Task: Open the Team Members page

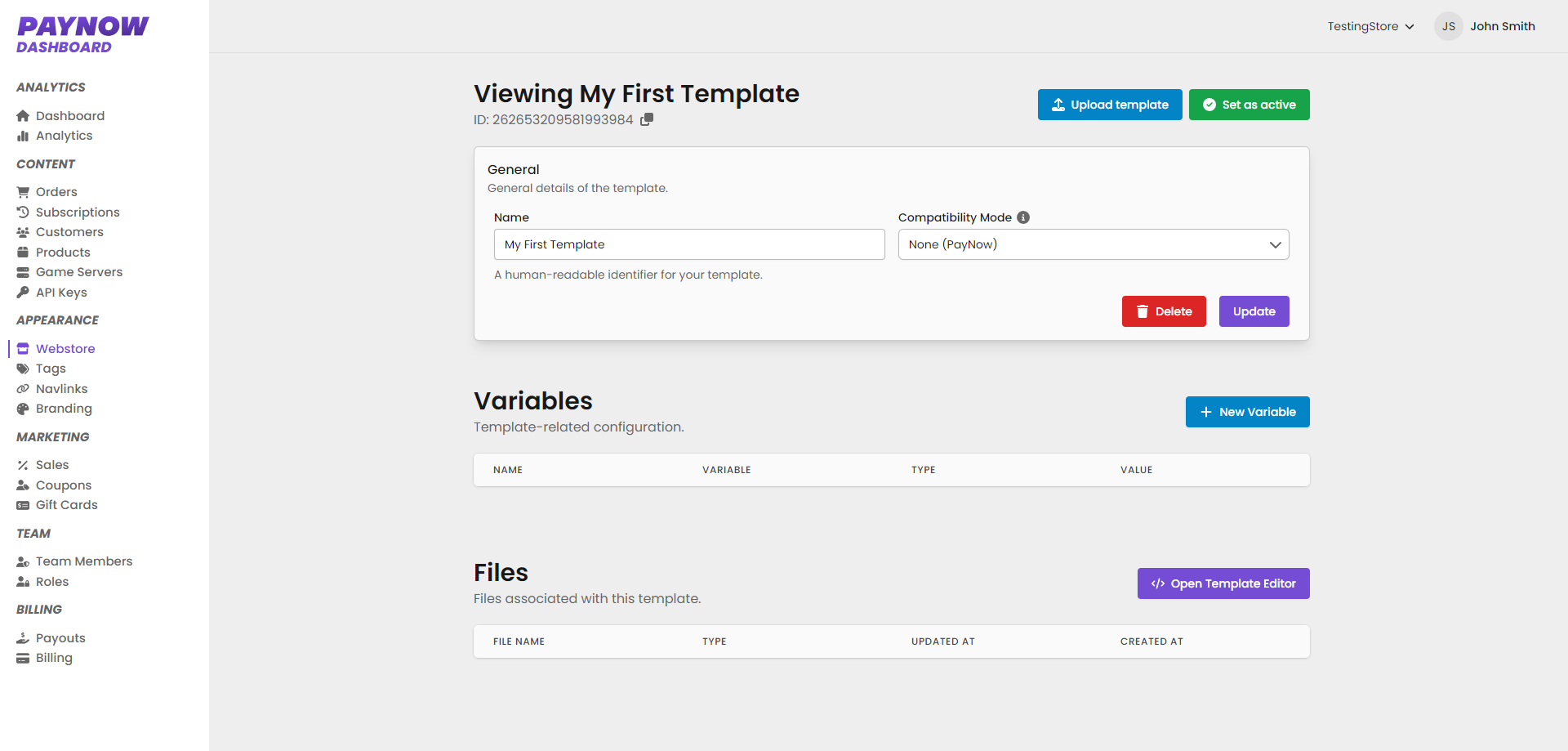Action: (83, 561)
